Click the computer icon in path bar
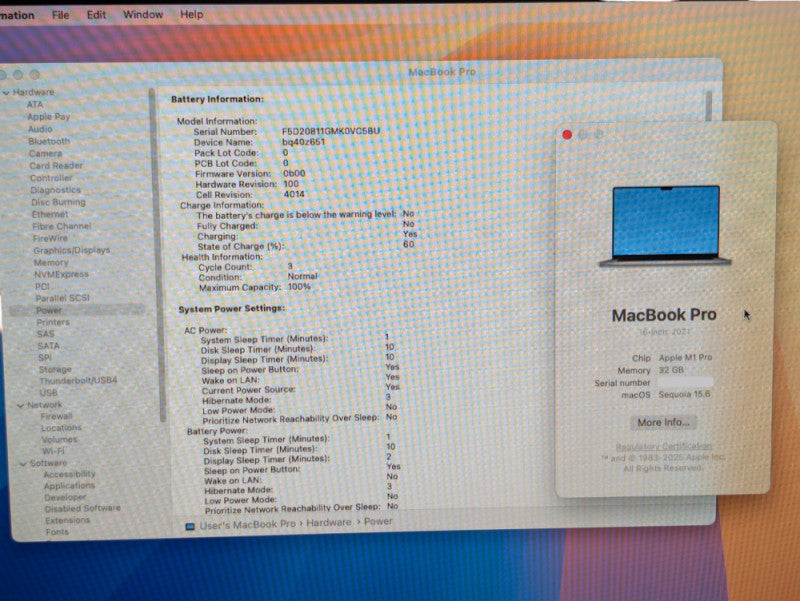Image resolution: width=800 pixels, height=601 pixels. tap(190, 526)
